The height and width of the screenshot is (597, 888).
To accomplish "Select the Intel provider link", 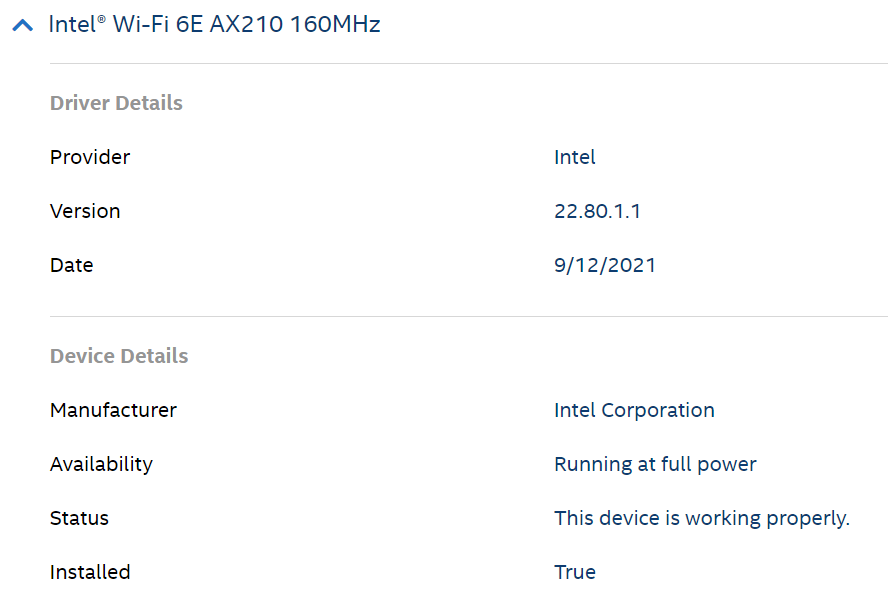I will (574, 157).
